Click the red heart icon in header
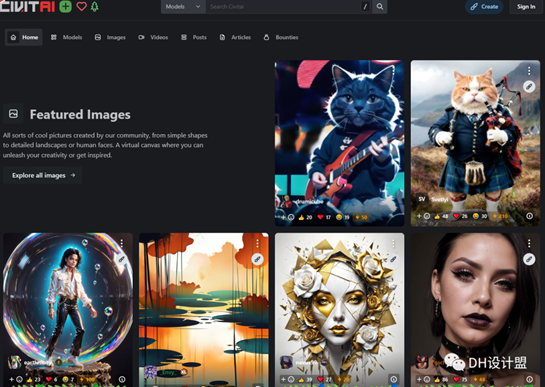The width and height of the screenshot is (545, 387). point(81,6)
